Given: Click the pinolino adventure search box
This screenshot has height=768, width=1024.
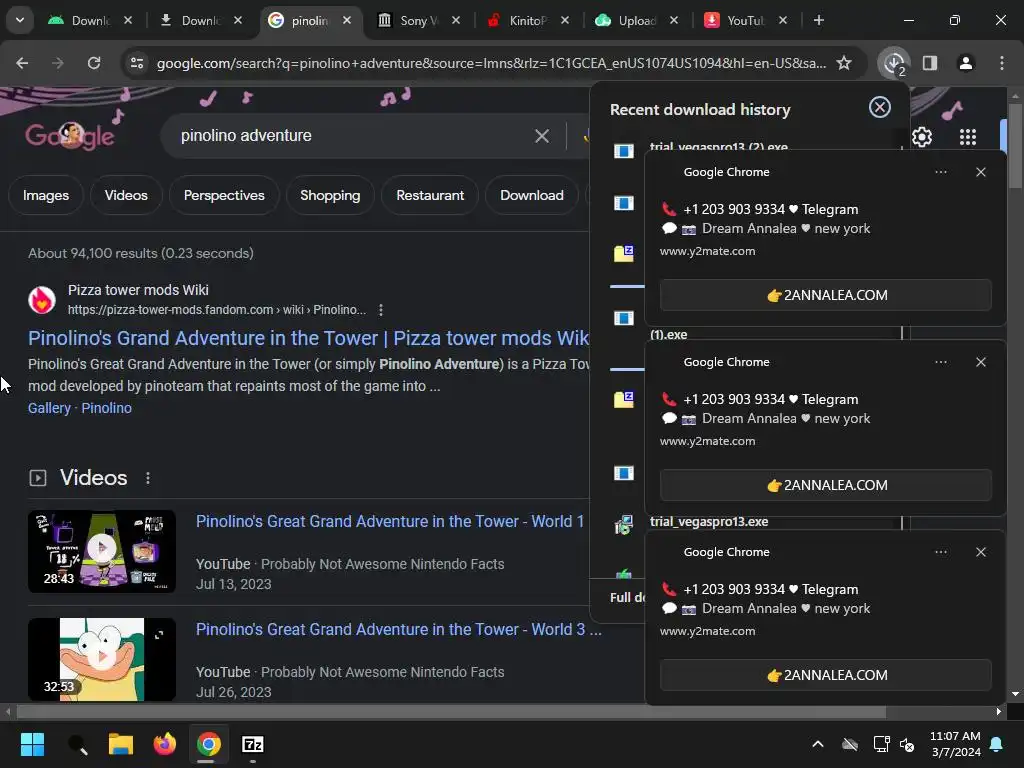Looking at the screenshot, I should 353,136.
